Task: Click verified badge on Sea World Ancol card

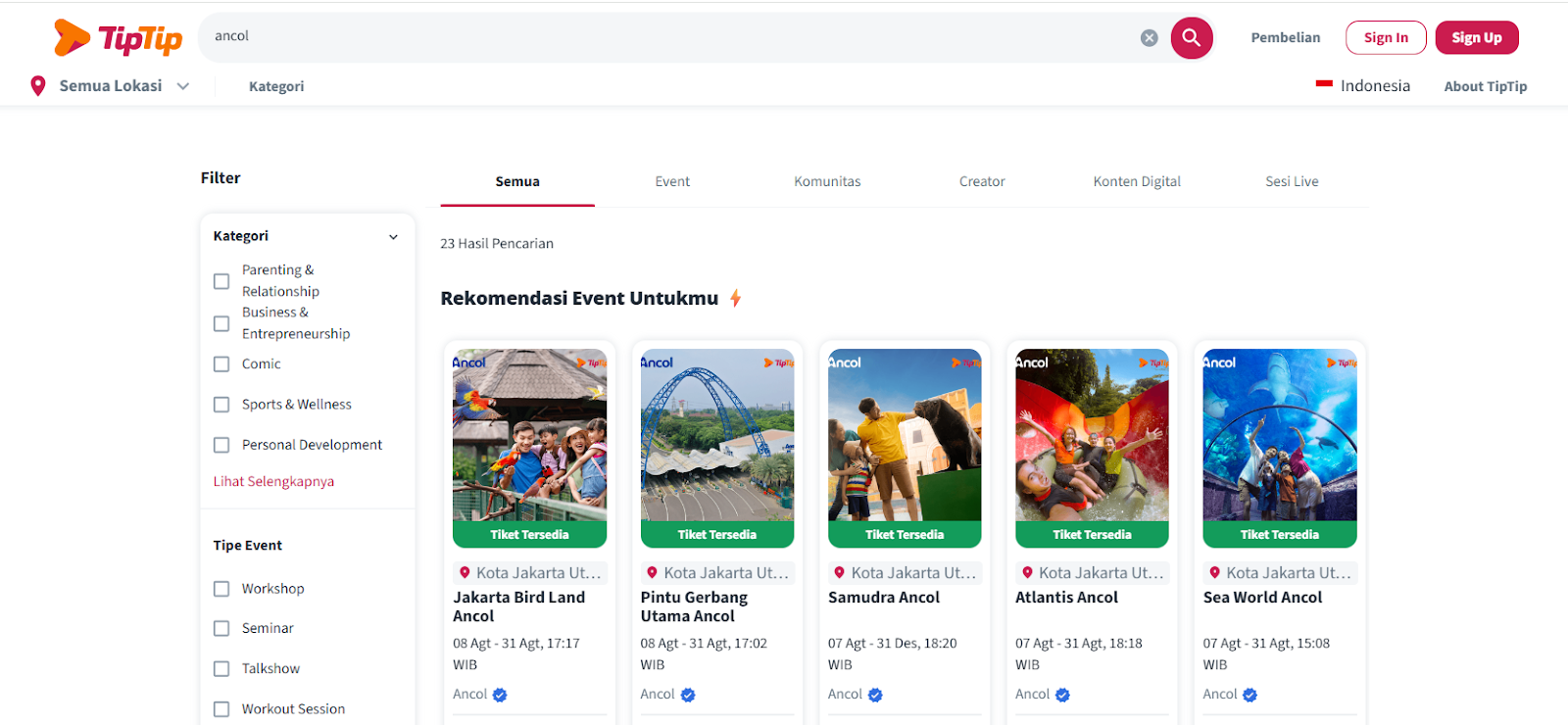Action: point(1249,695)
